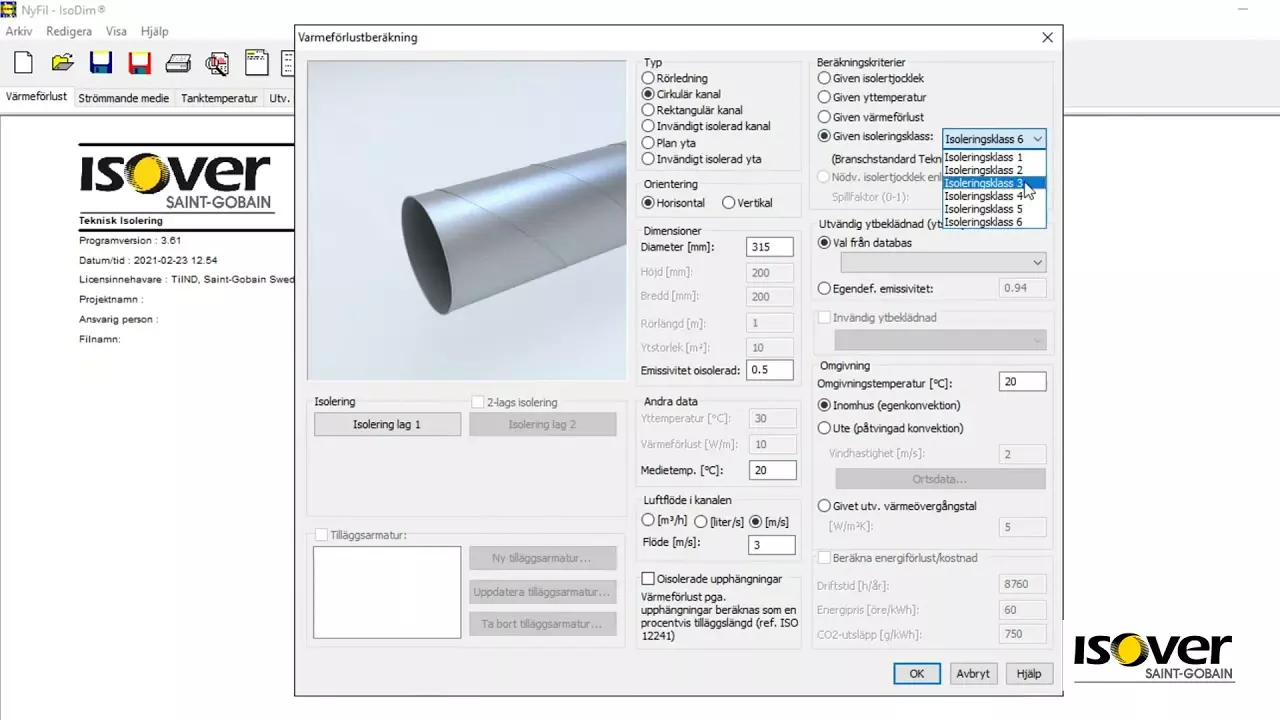
Task: Select Inomhus (egenkonvektion) option
Action: [889, 405]
